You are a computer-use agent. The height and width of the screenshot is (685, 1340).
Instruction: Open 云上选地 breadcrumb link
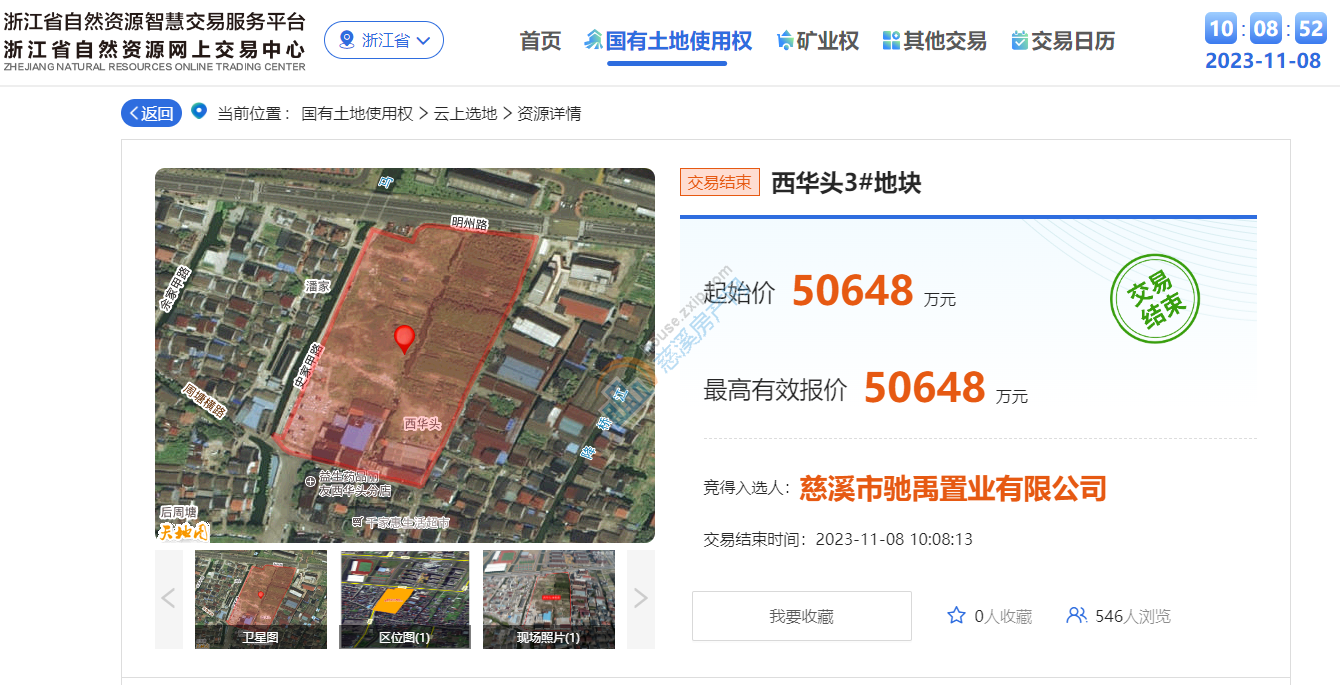[465, 113]
